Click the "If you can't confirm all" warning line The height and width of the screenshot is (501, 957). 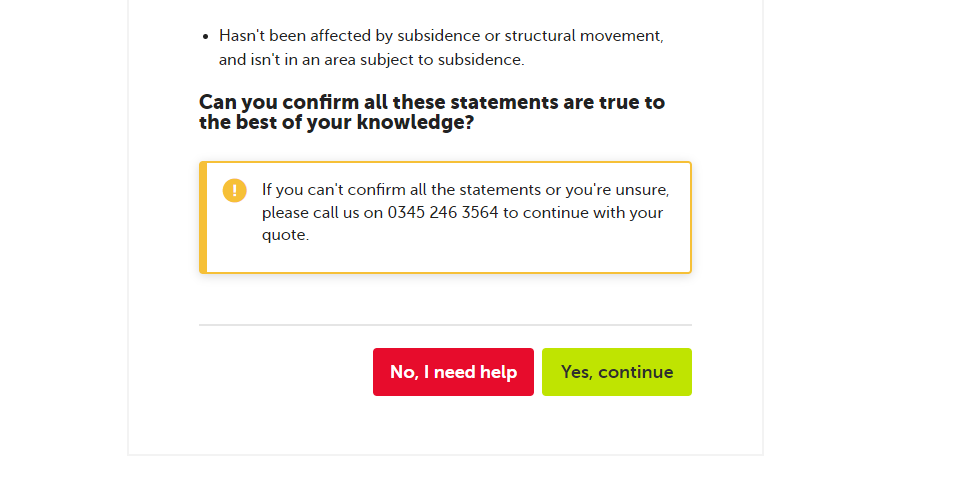[465, 190]
